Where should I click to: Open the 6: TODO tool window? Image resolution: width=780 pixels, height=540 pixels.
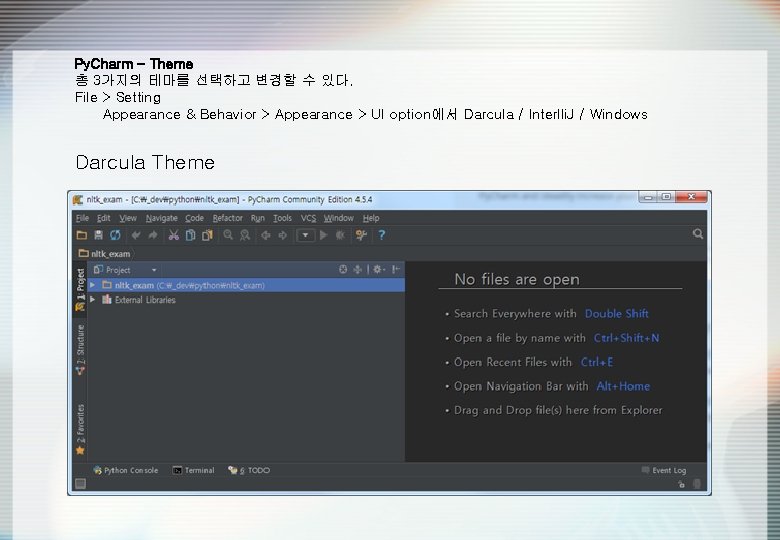coord(249,470)
